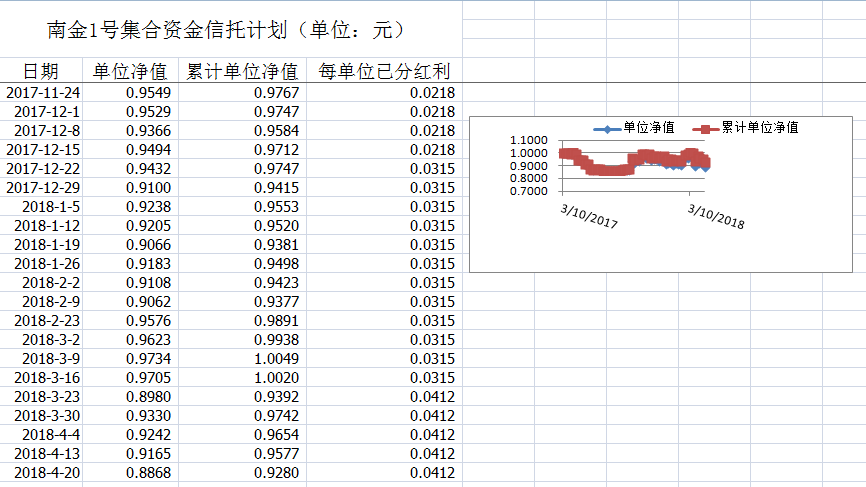Screen dimensions: 866x487
Task: Select the date cell 2017-11-24
Action: point(43,93)
